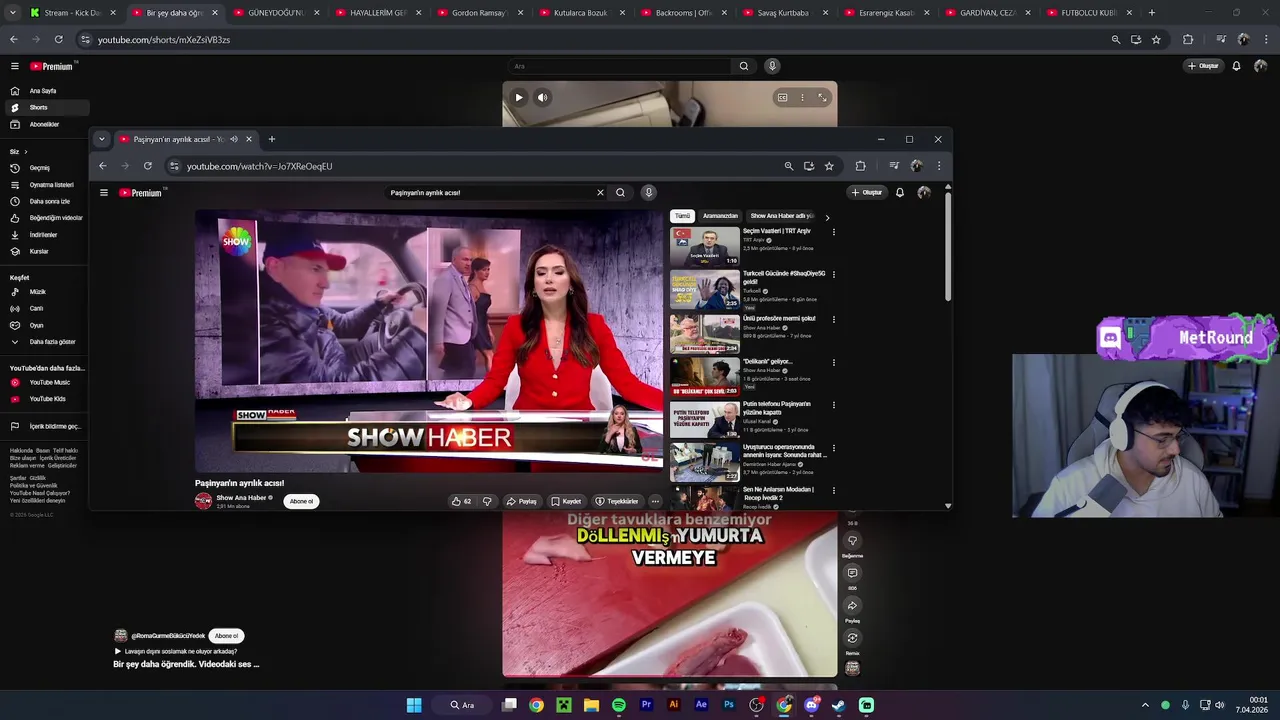Image resolution: width=1280 pixels, height=720 pixels.
Task: Mute the Shorts video volume
Action: [x=542, y=97]
